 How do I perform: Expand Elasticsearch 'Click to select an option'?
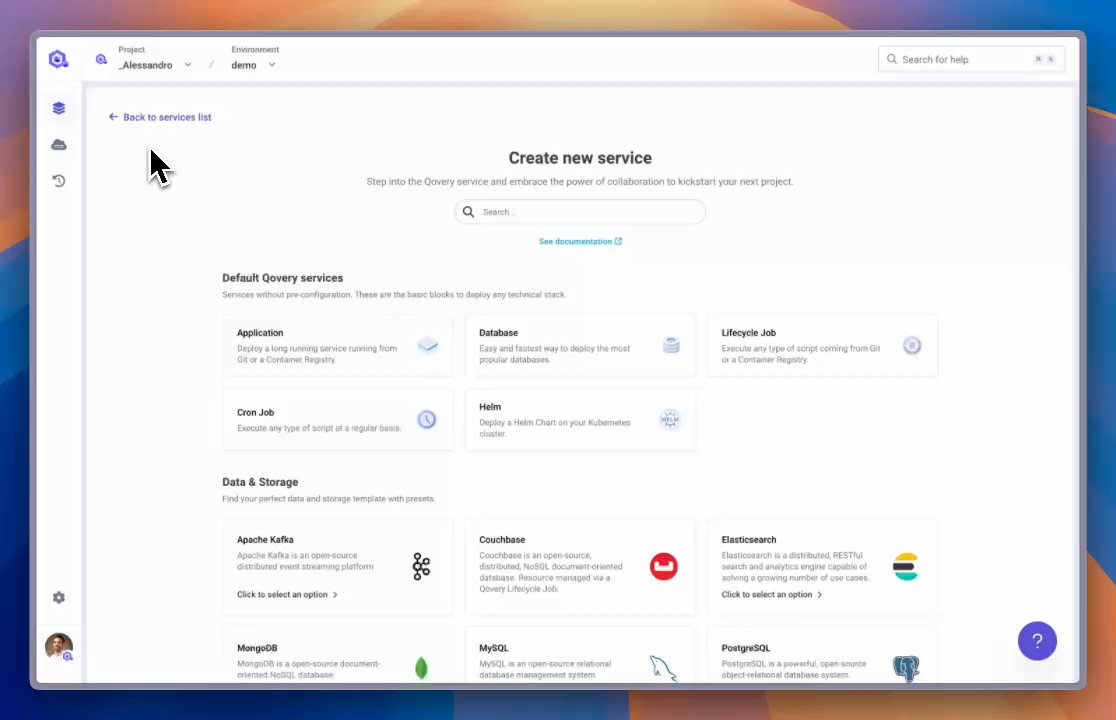click(772, 594)
